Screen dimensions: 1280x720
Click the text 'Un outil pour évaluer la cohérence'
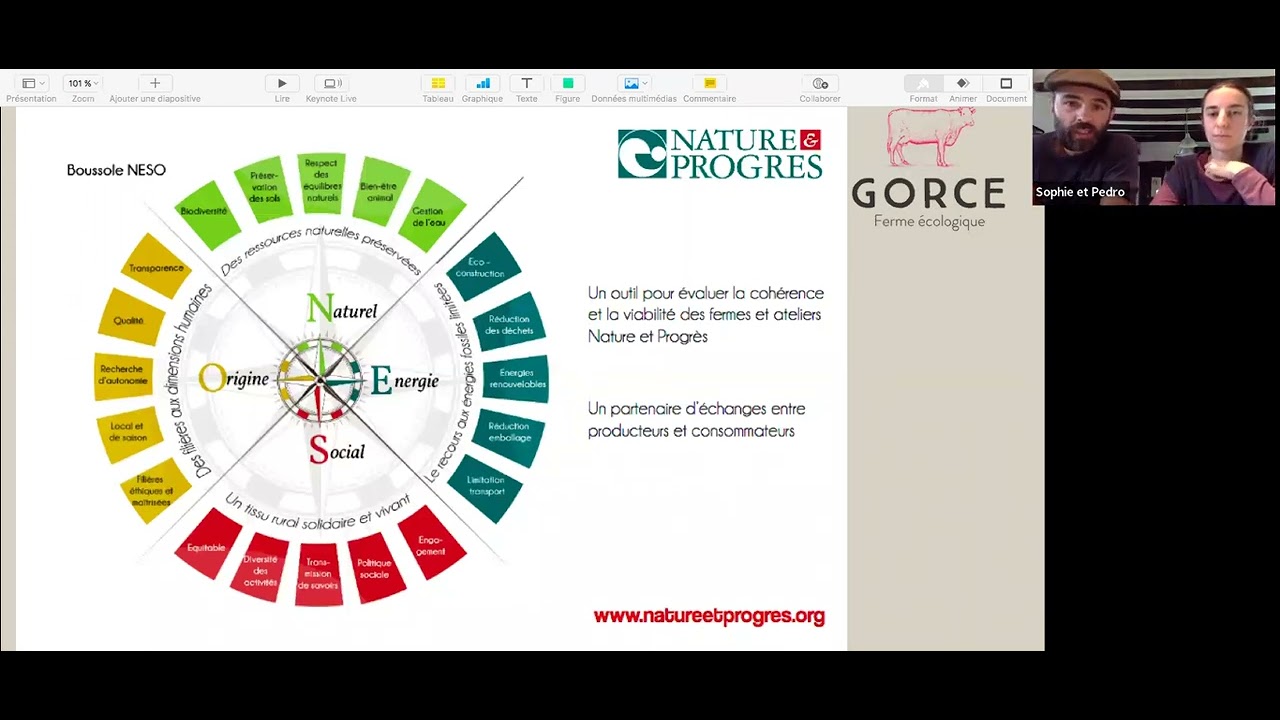tap(706, 293)
